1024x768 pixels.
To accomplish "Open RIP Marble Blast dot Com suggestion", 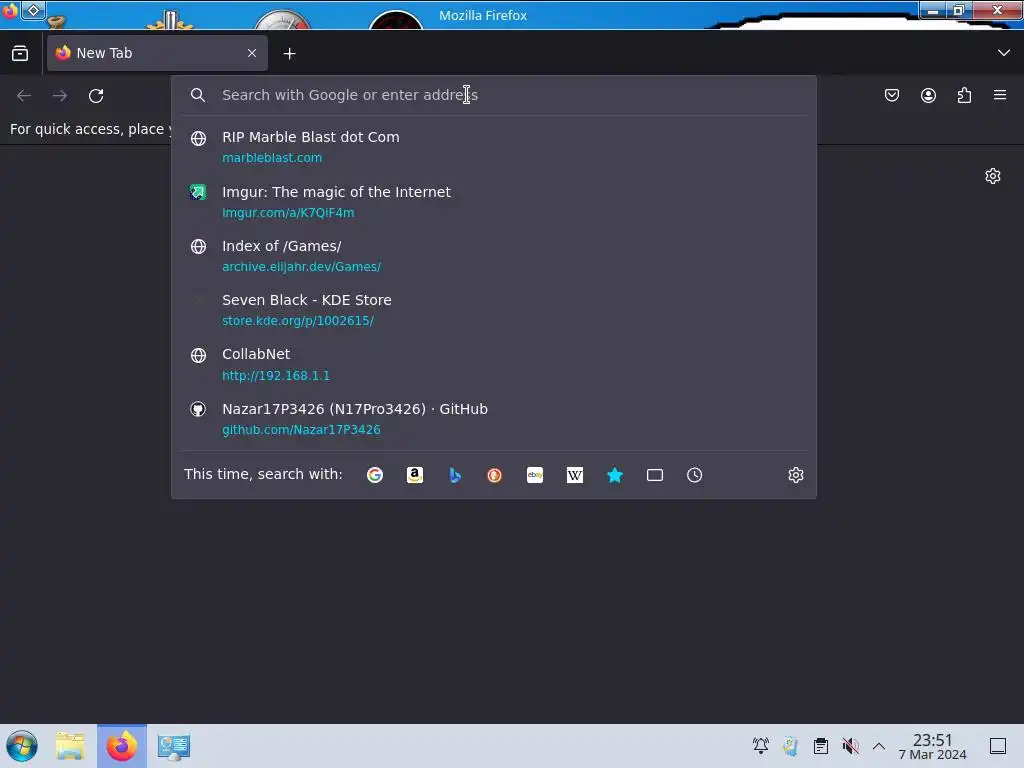I will click(494, 146).
